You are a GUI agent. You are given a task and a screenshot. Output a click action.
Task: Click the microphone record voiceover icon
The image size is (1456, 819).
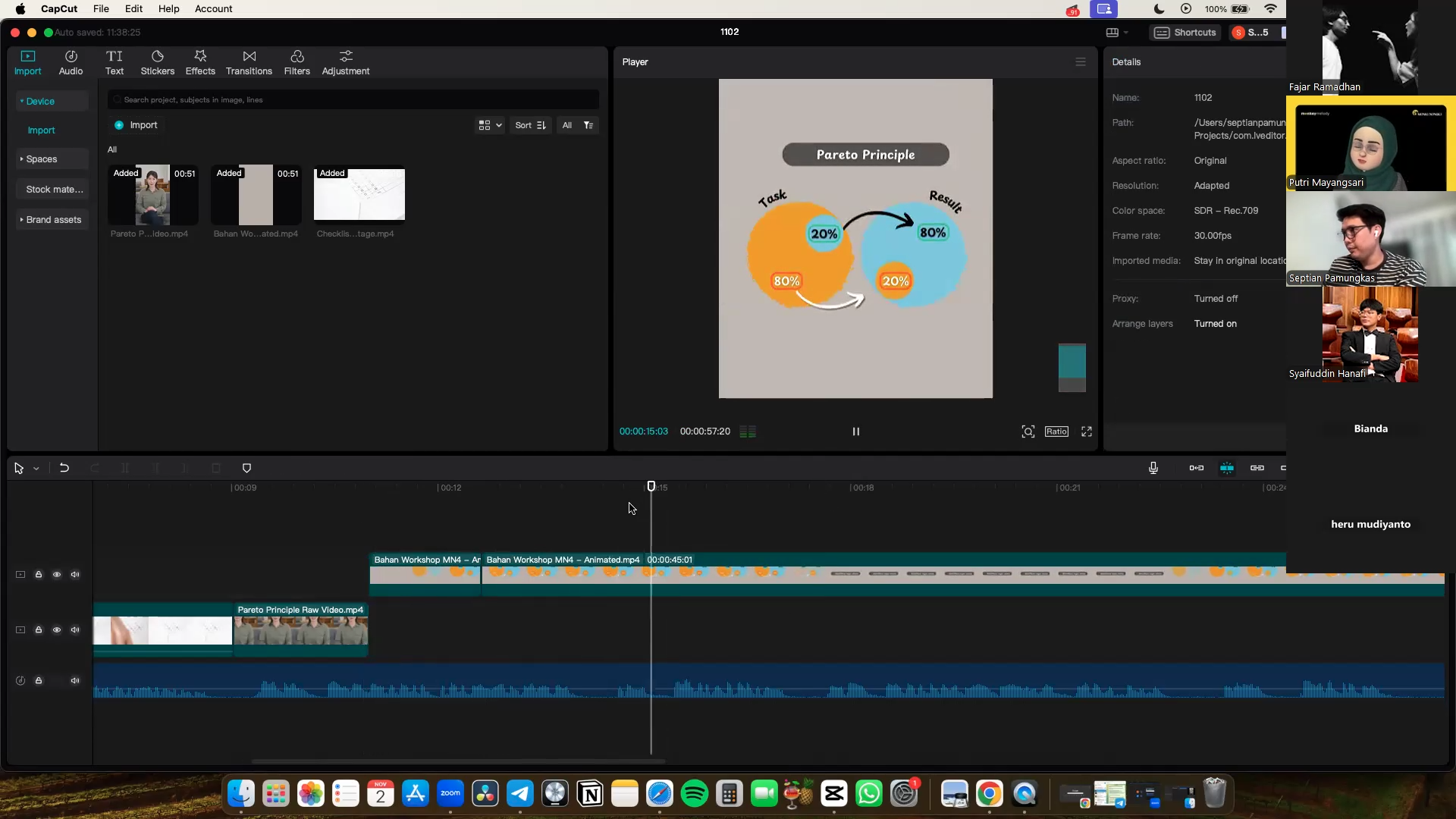[x=1153, y=468]
